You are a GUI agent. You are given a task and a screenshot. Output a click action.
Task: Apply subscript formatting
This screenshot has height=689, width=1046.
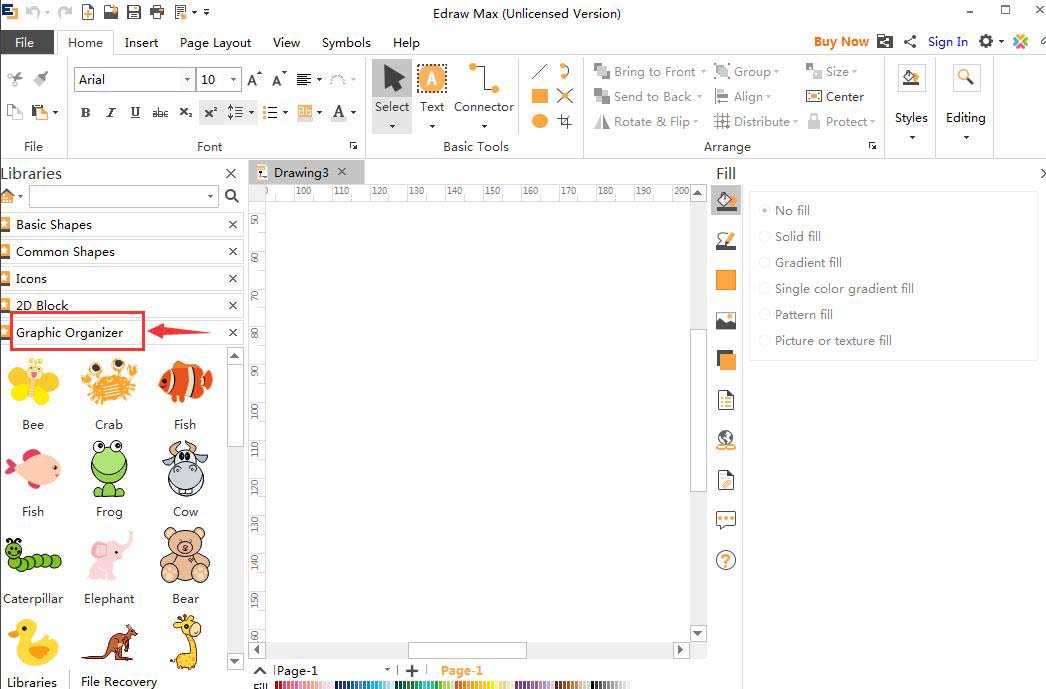tap(186, 112)
